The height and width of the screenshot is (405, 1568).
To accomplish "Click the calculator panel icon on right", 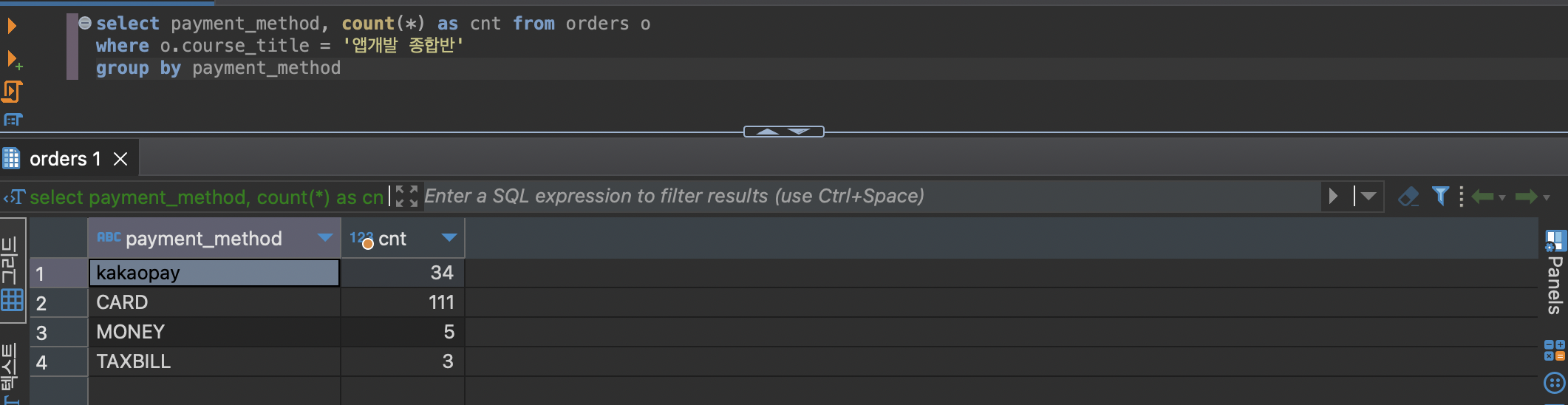I will (1554, 350).
